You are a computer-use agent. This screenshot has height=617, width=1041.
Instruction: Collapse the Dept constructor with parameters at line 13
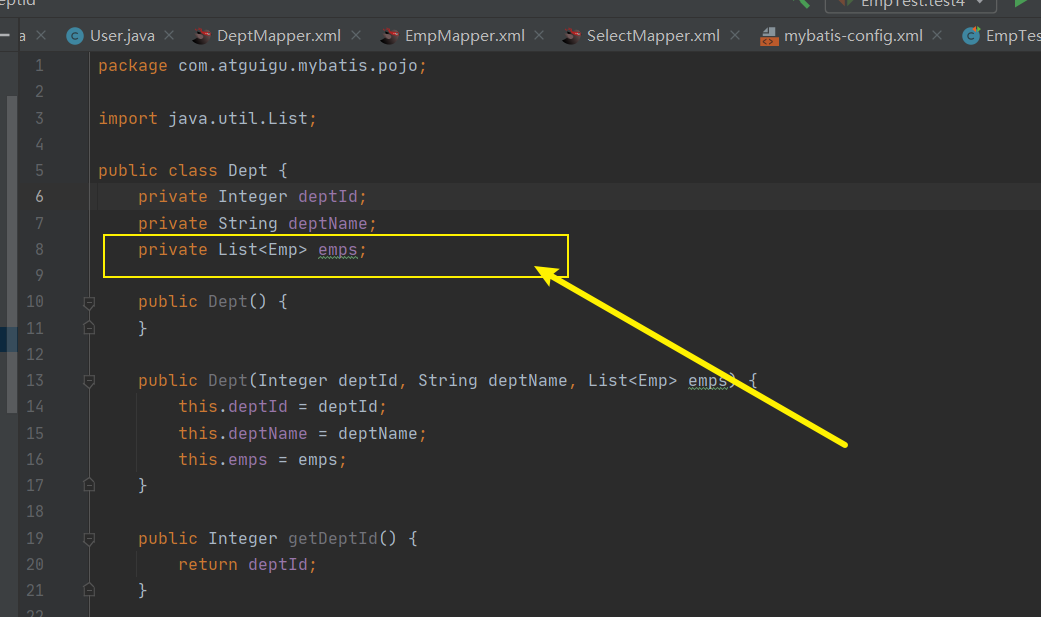[x=89, y=381]
